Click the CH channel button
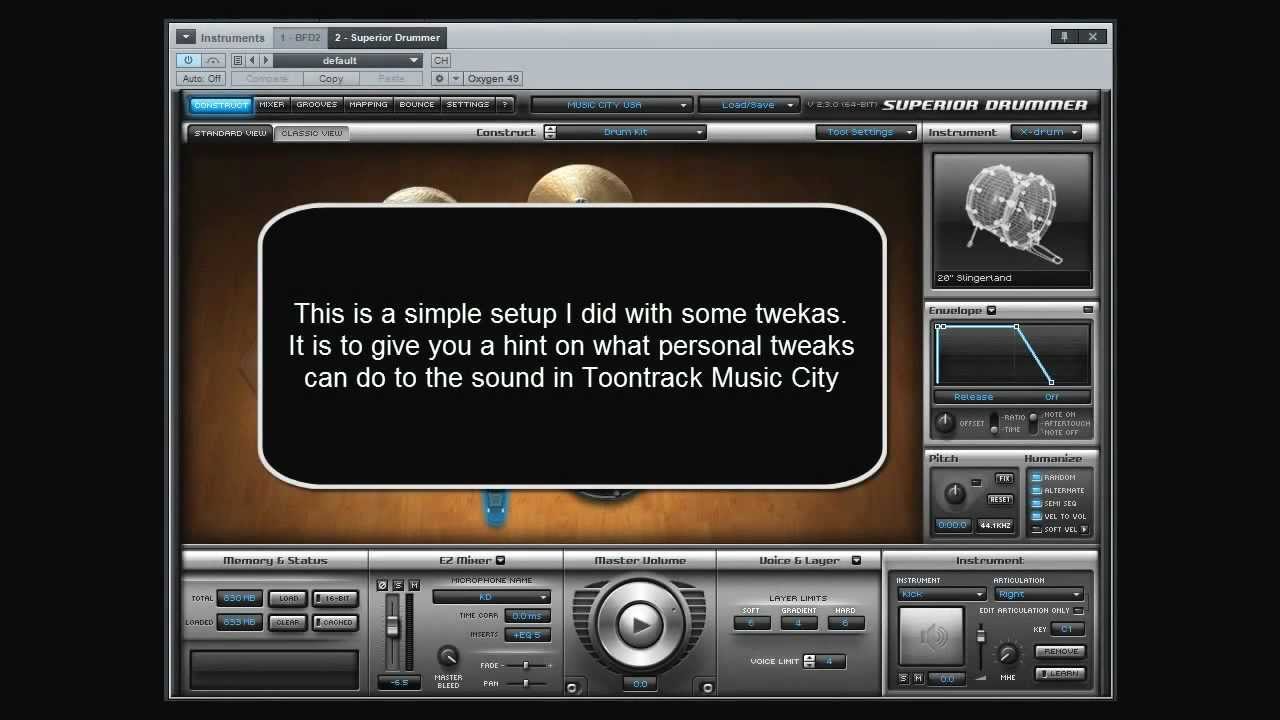Viewport: 1280px width, 720px height. coord(441,60)
